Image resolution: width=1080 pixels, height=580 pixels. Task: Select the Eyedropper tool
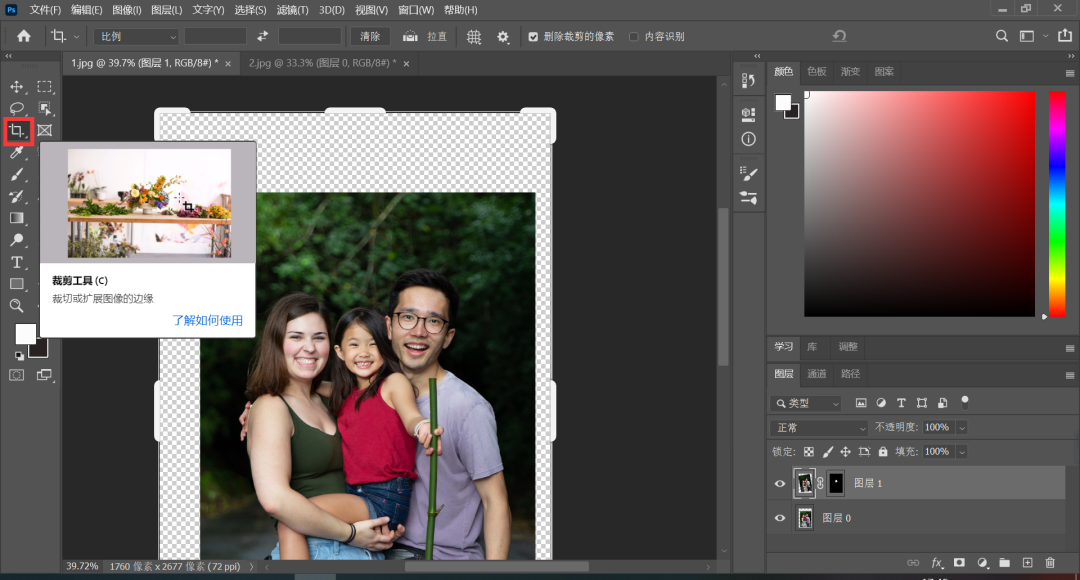point(17,152)
